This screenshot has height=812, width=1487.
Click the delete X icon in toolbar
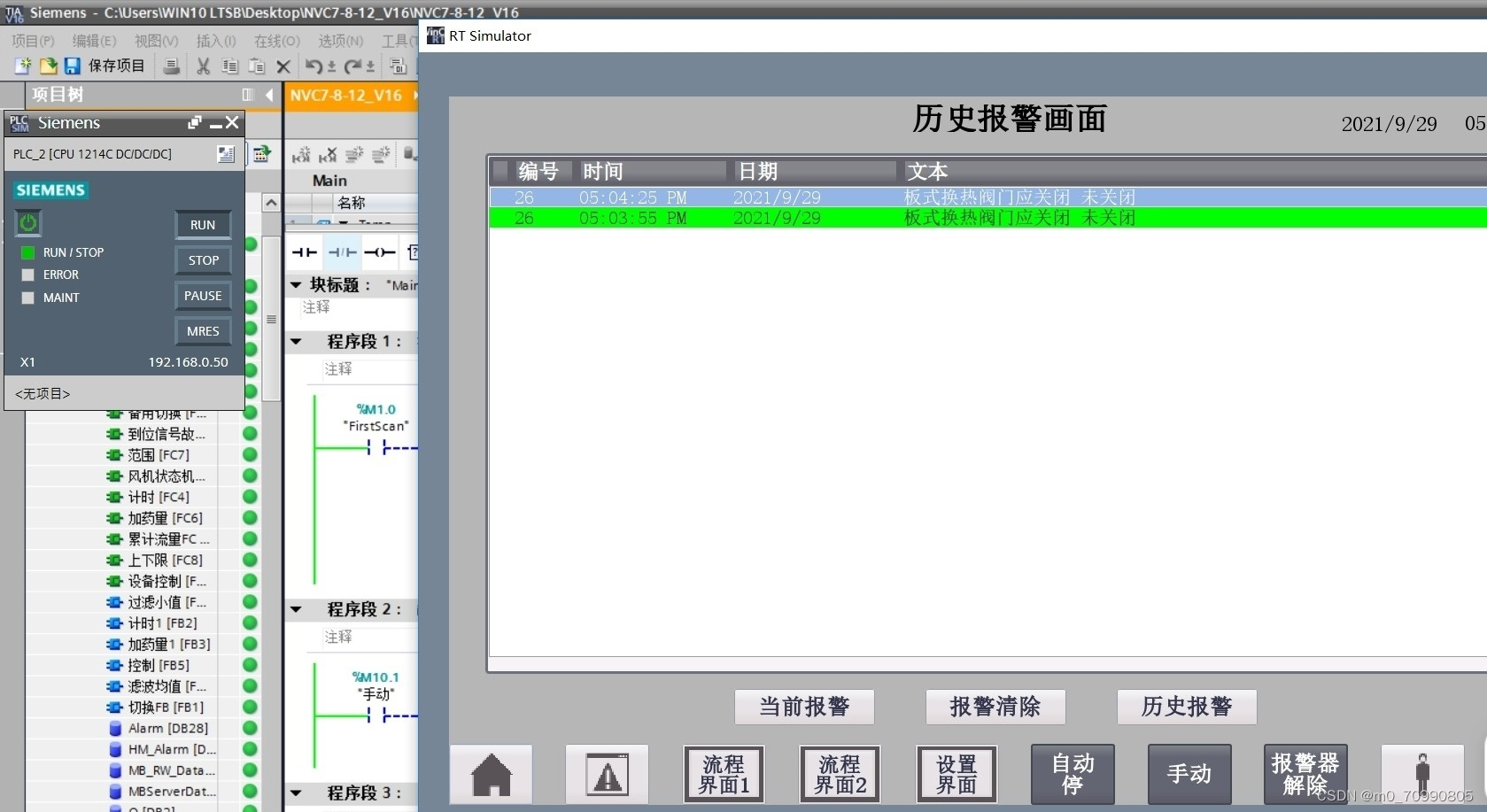tap(283, 66)
